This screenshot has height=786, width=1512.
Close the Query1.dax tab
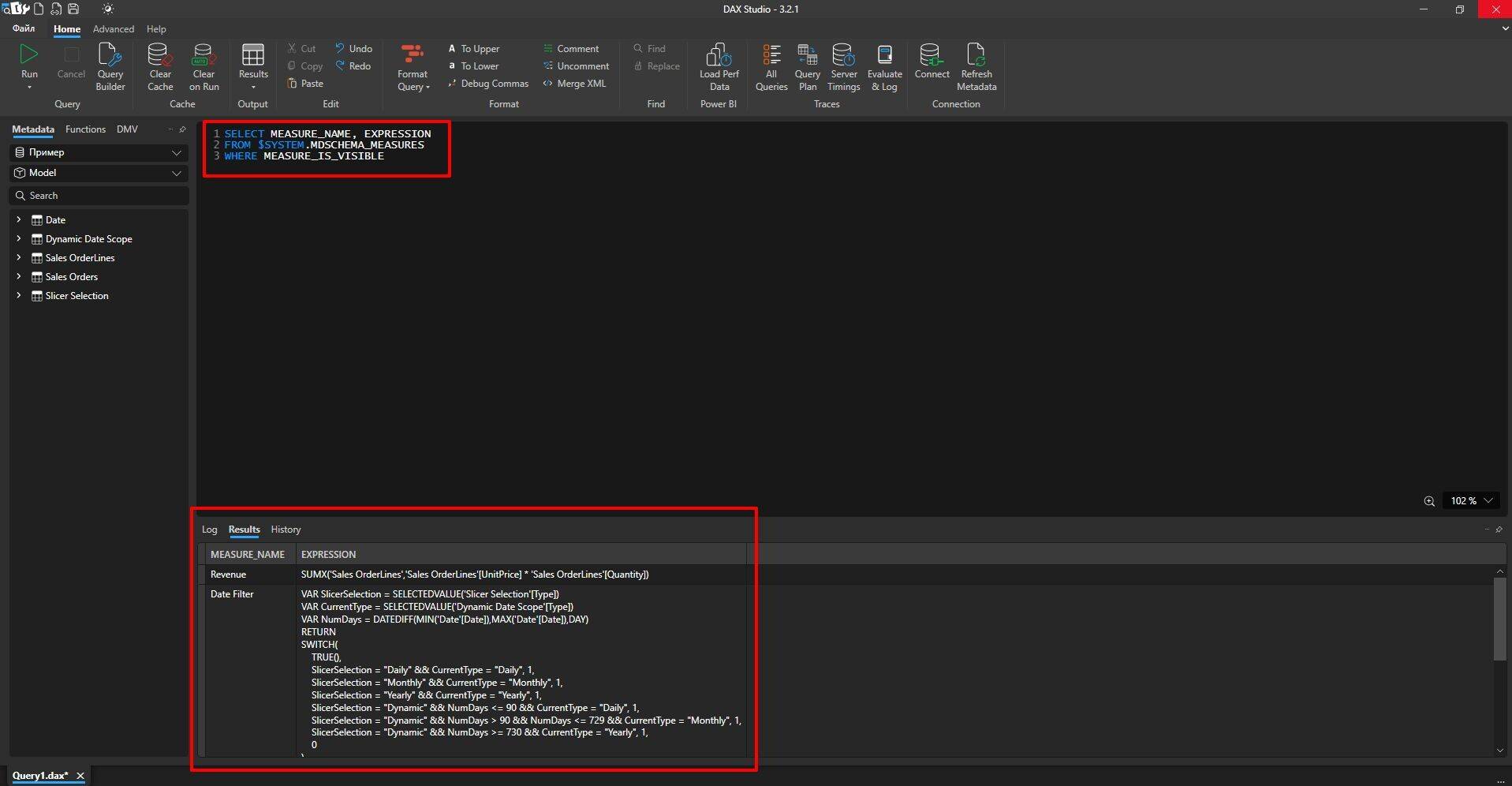pyautogui.click(x=80, y=776)
